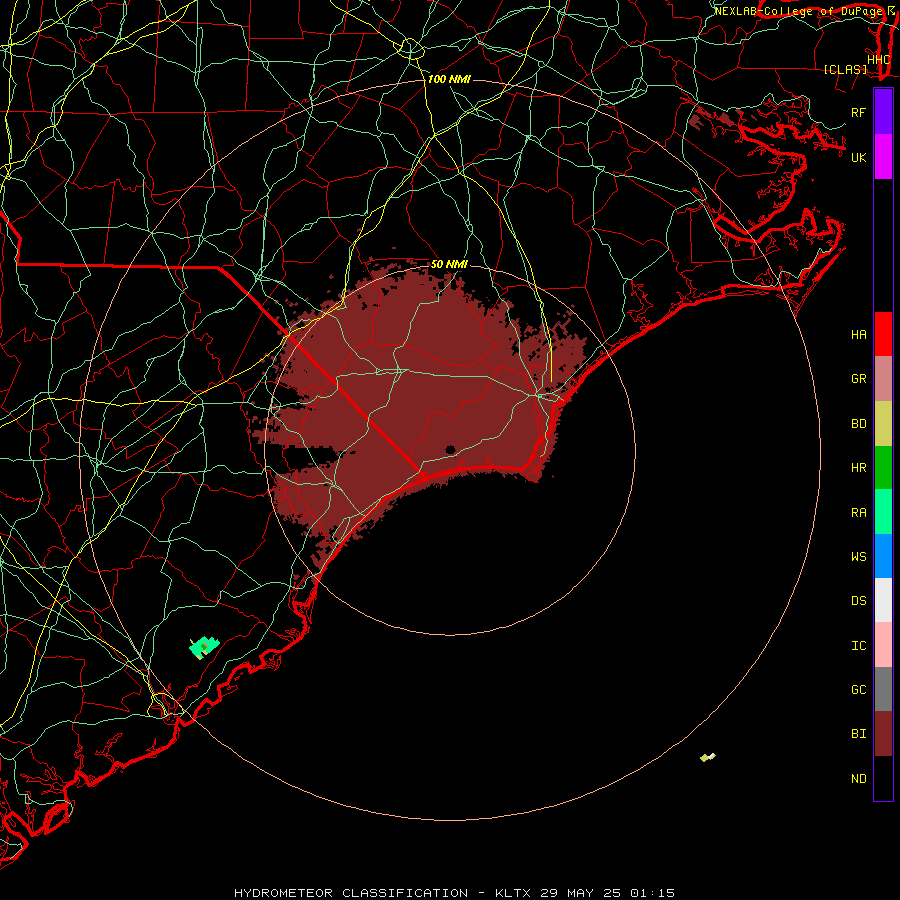The image size is (900, 900).
Task: Click the RF purple legend swatch
Action: point(883,112)
